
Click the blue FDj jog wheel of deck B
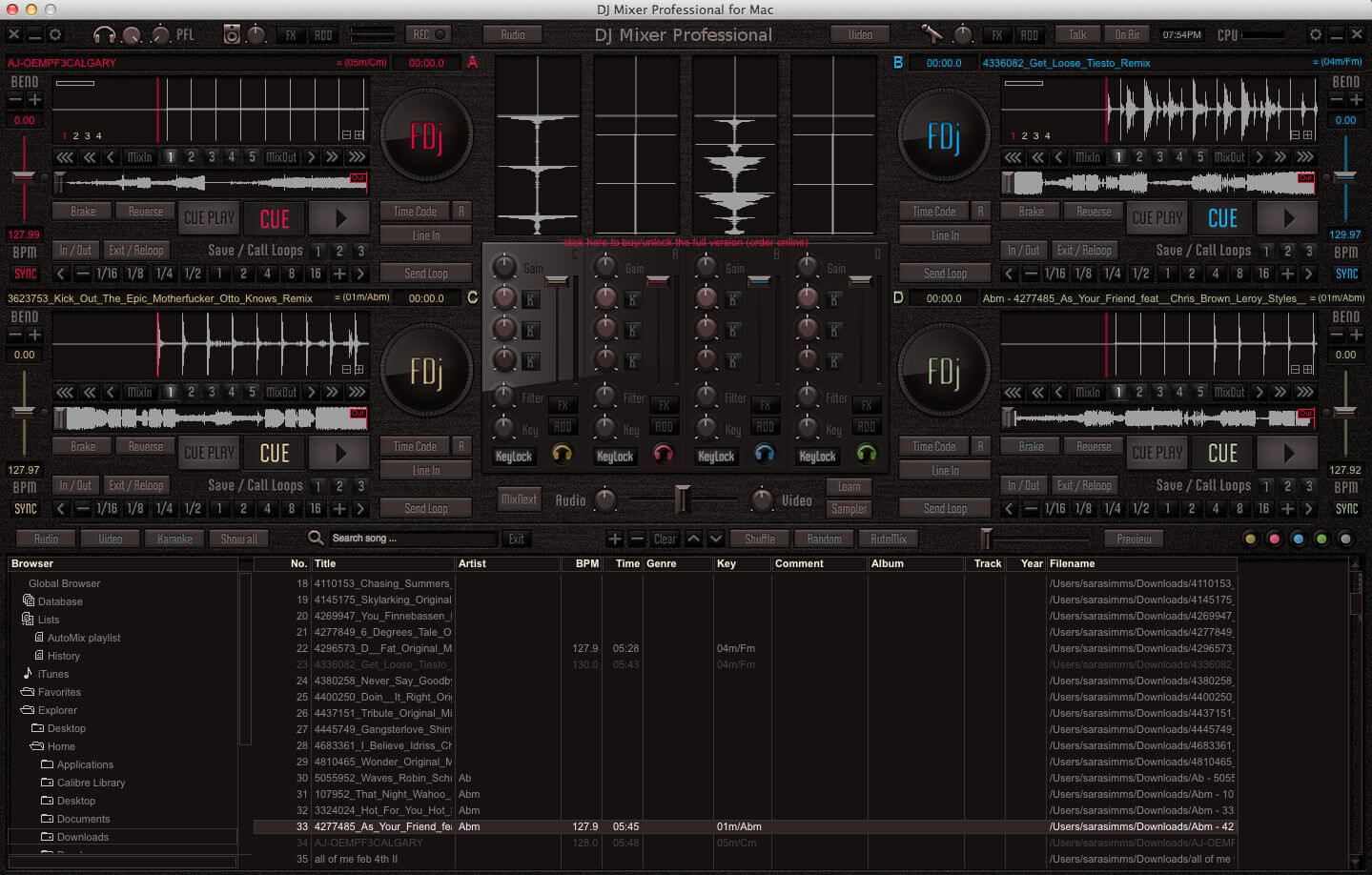(944, 136)
